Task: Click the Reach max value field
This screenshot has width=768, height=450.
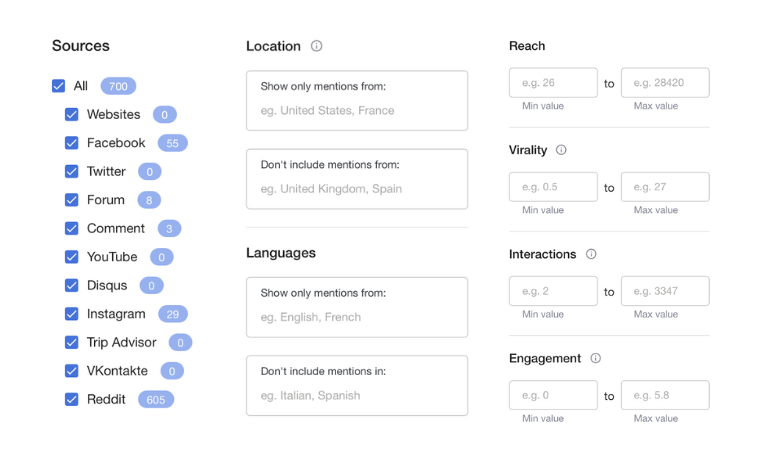Action: tap(665, 83)
